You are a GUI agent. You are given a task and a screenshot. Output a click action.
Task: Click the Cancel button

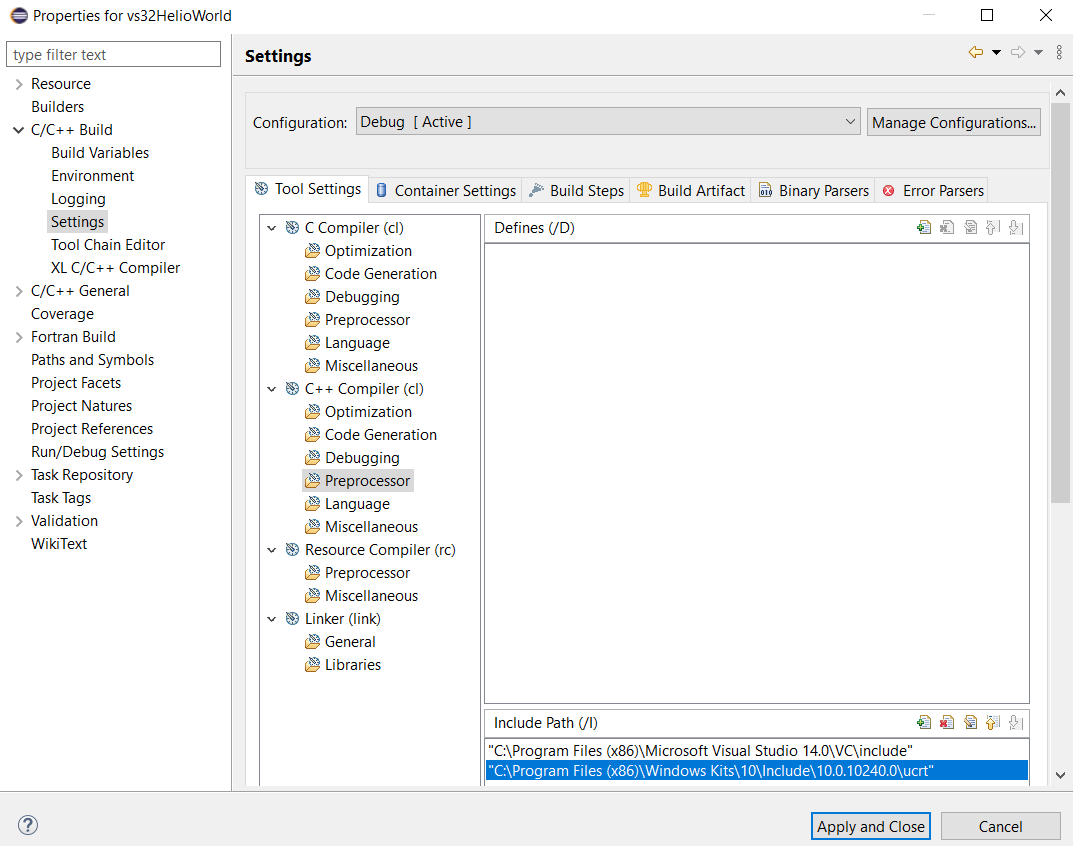(x=1000, y=826)
